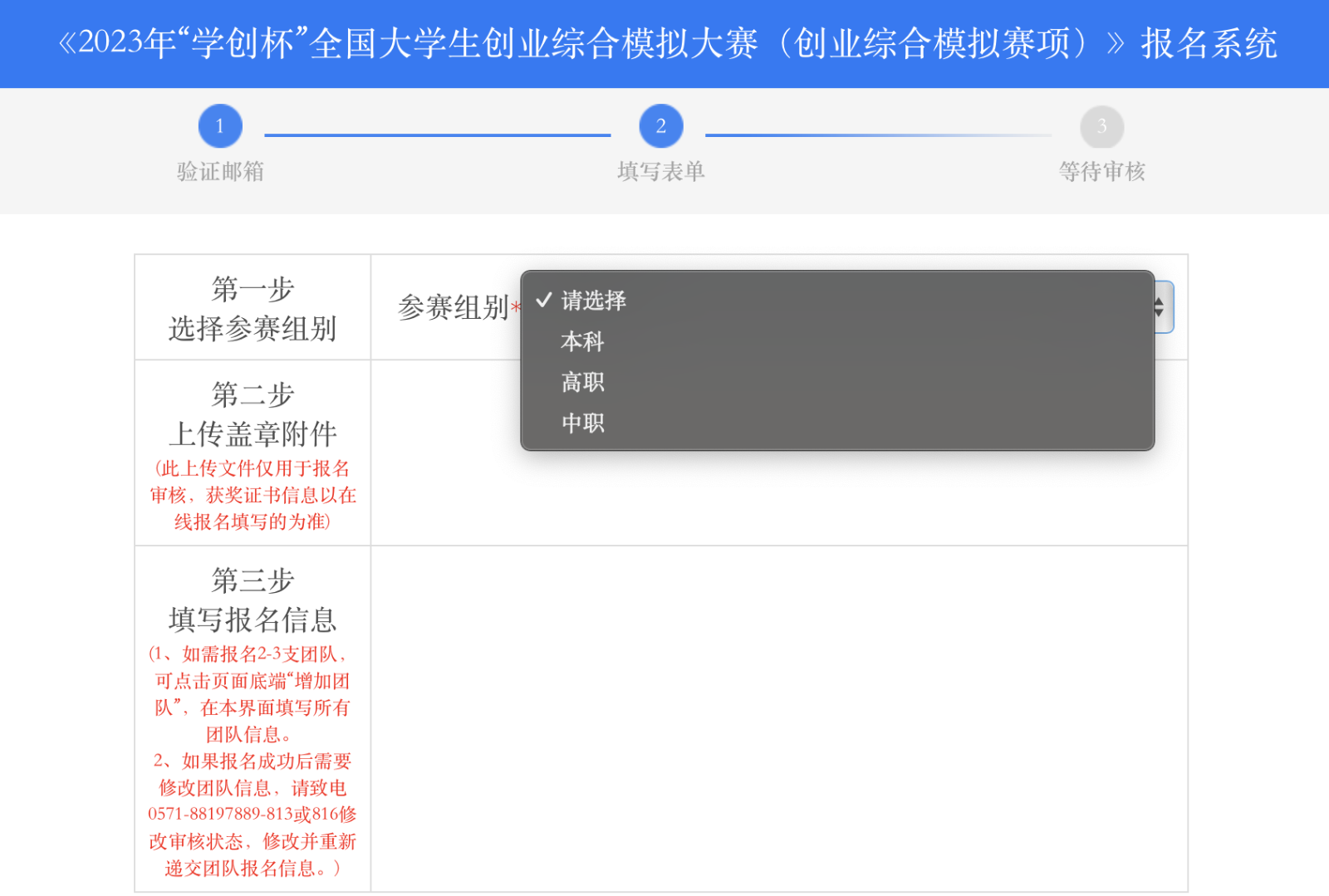
Task: Click the 填写表单 step label
Action: pos(661,171)
